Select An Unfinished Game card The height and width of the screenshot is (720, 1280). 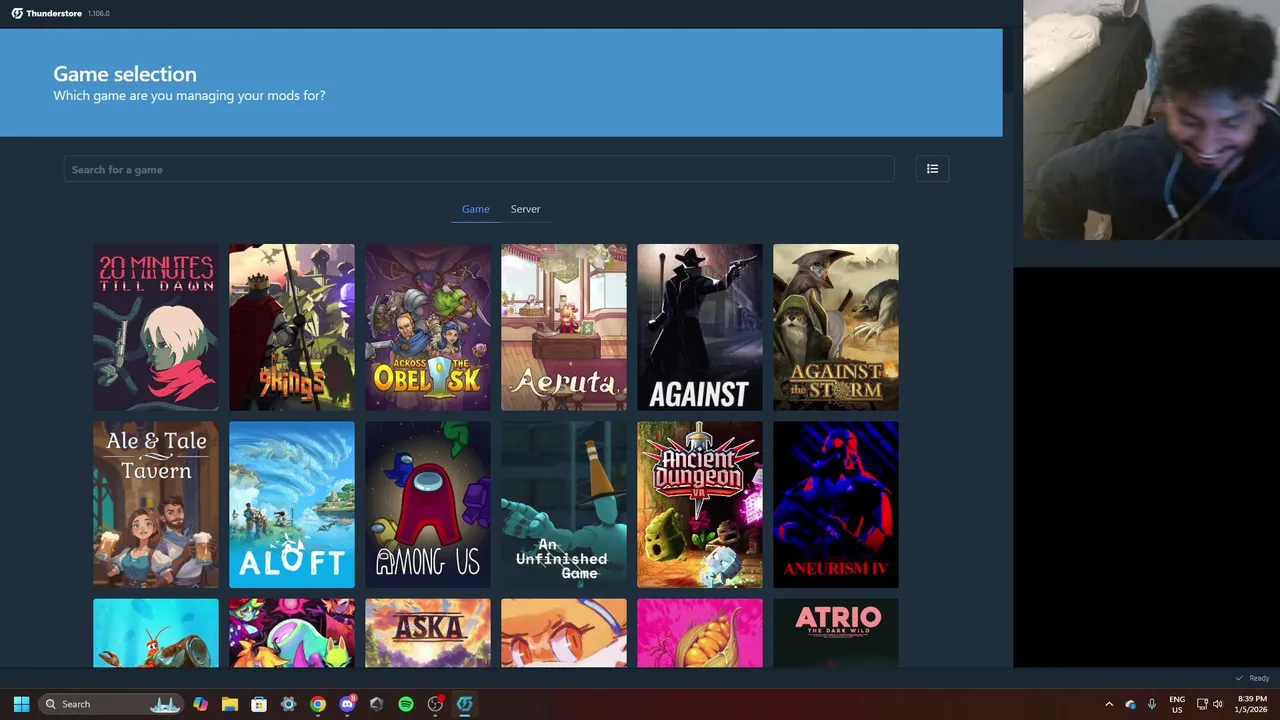click(564, 504)
